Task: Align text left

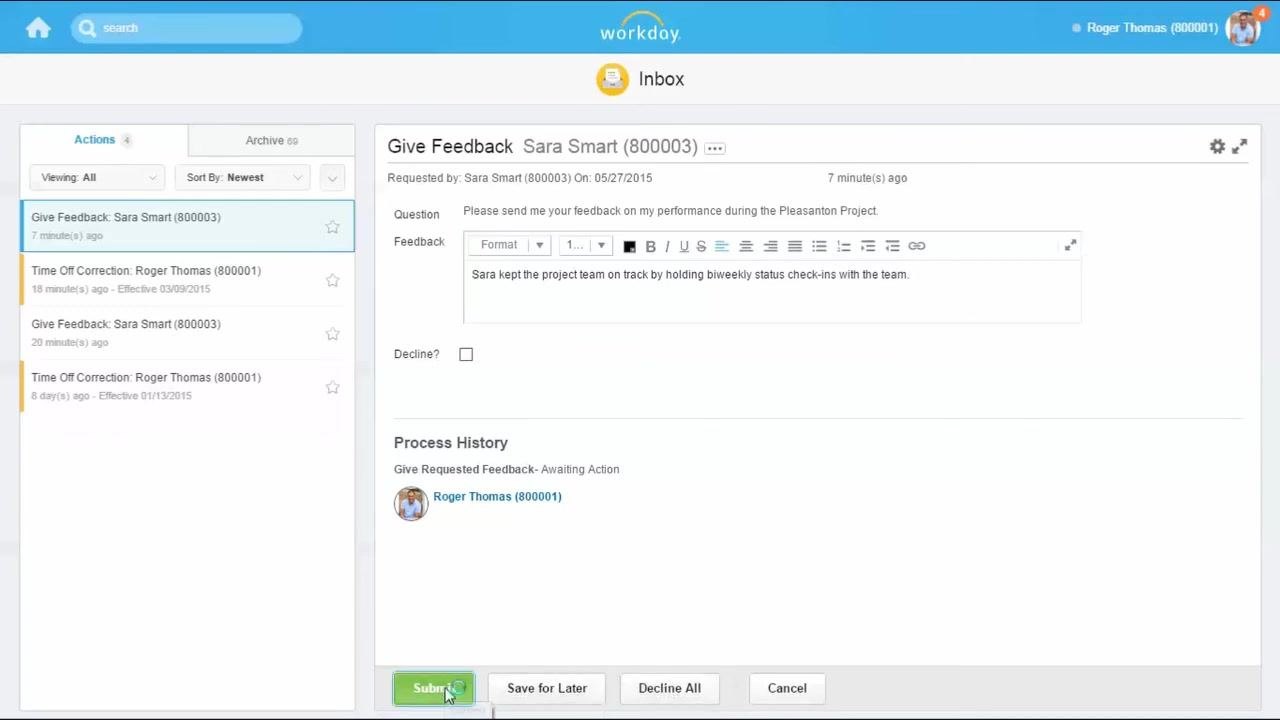Action: (721, 246)
